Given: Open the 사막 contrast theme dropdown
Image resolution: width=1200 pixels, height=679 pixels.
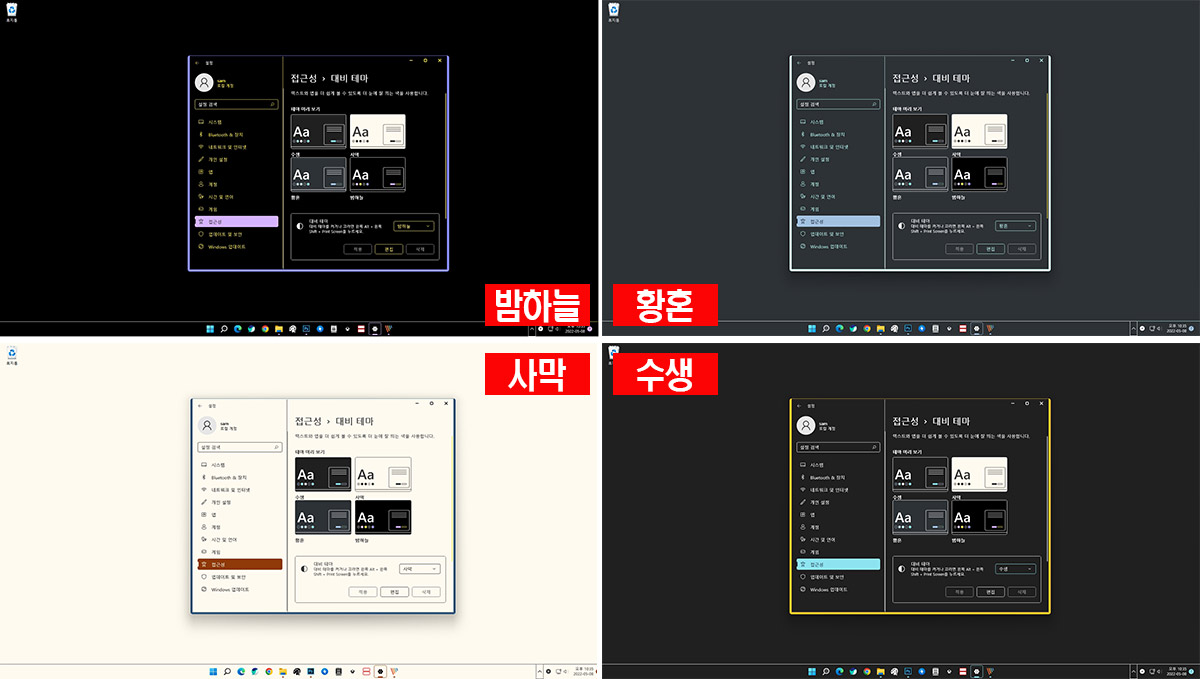Looking at the screenshot, I should [420, 569].
